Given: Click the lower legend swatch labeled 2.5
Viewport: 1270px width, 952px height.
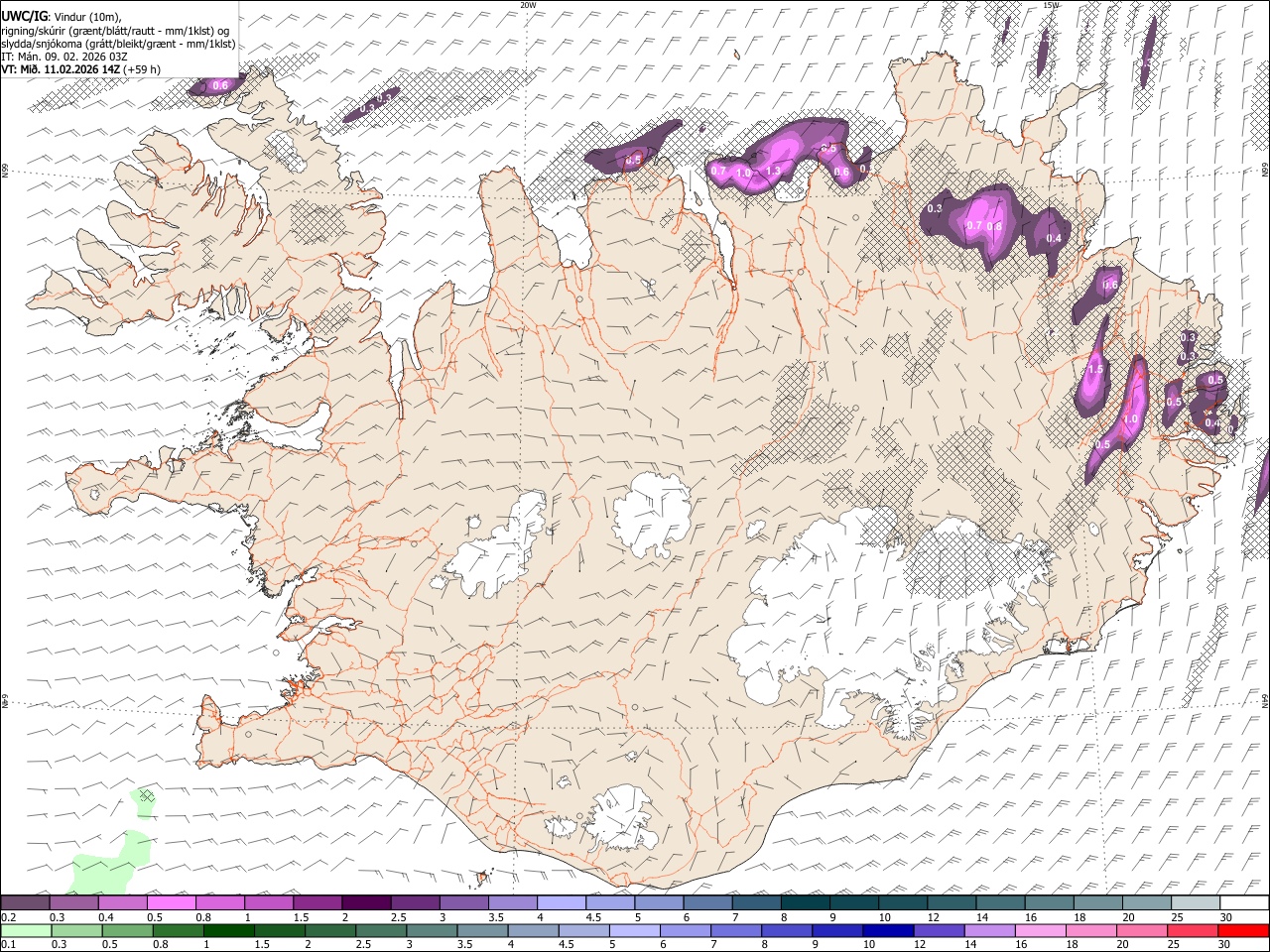Looking at the screenshot, I should 381,930.
